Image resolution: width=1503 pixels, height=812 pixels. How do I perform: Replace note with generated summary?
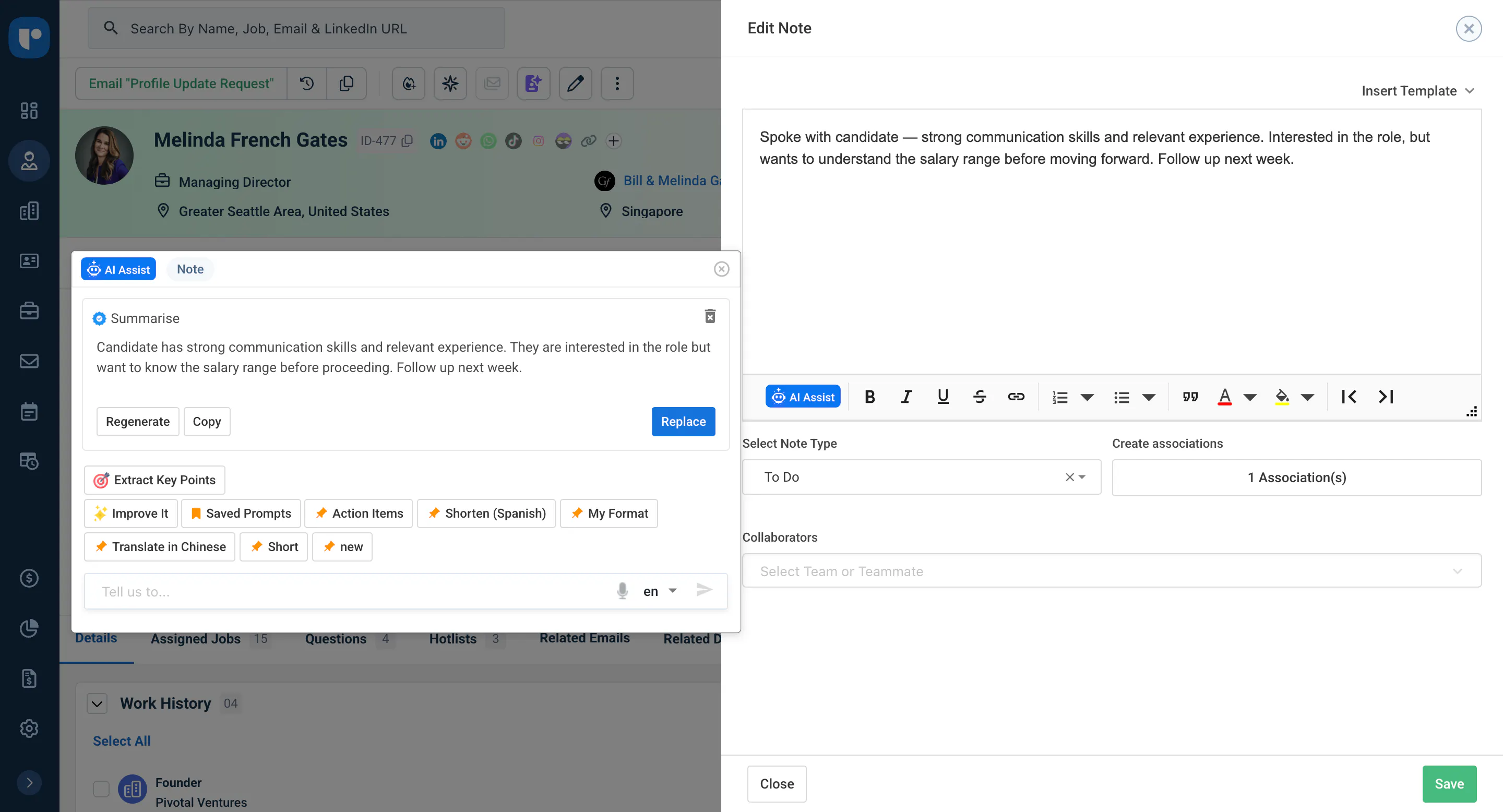683,422
